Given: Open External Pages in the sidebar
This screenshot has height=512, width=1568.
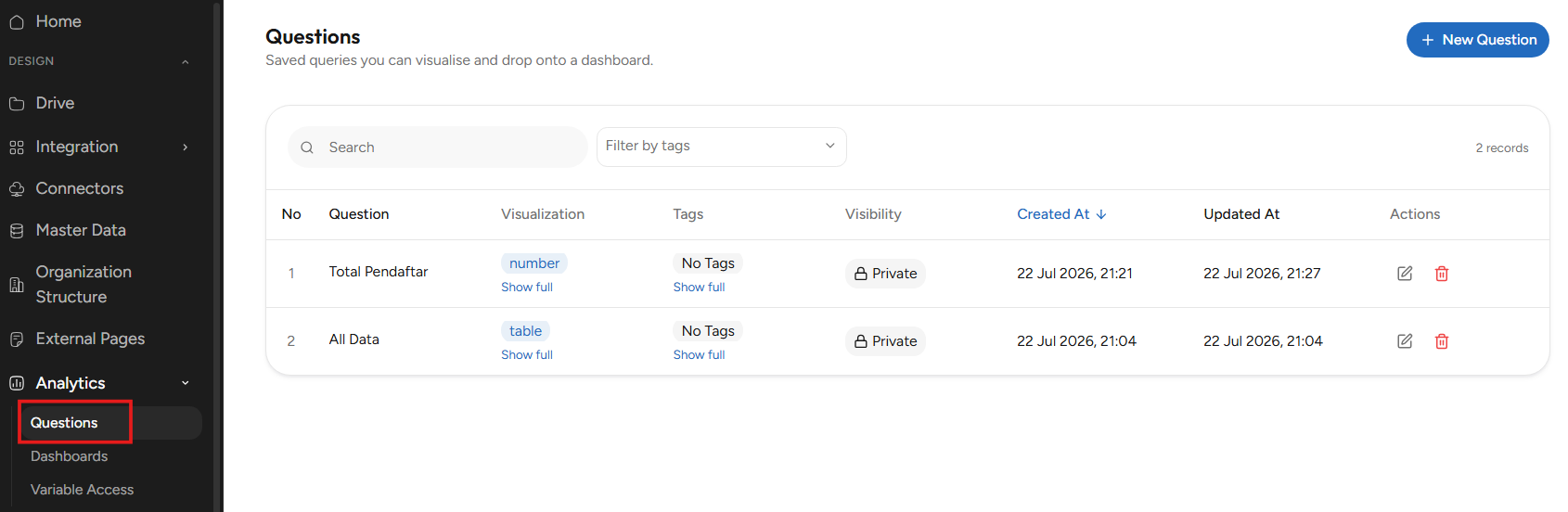Looking at the screenshot, I should [x=90, y=339].
